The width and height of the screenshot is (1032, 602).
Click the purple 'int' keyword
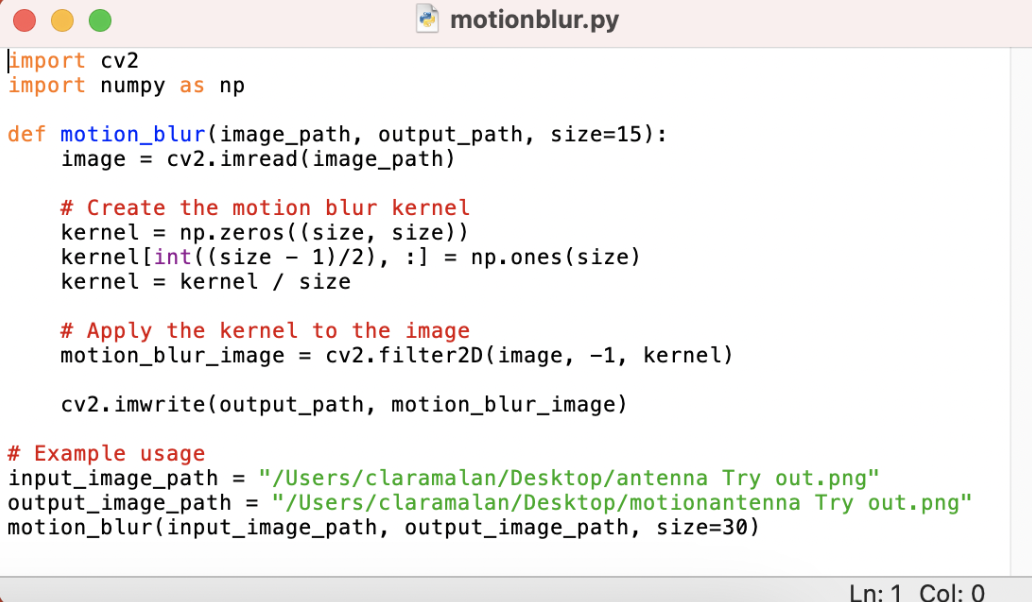coord(172,257)
